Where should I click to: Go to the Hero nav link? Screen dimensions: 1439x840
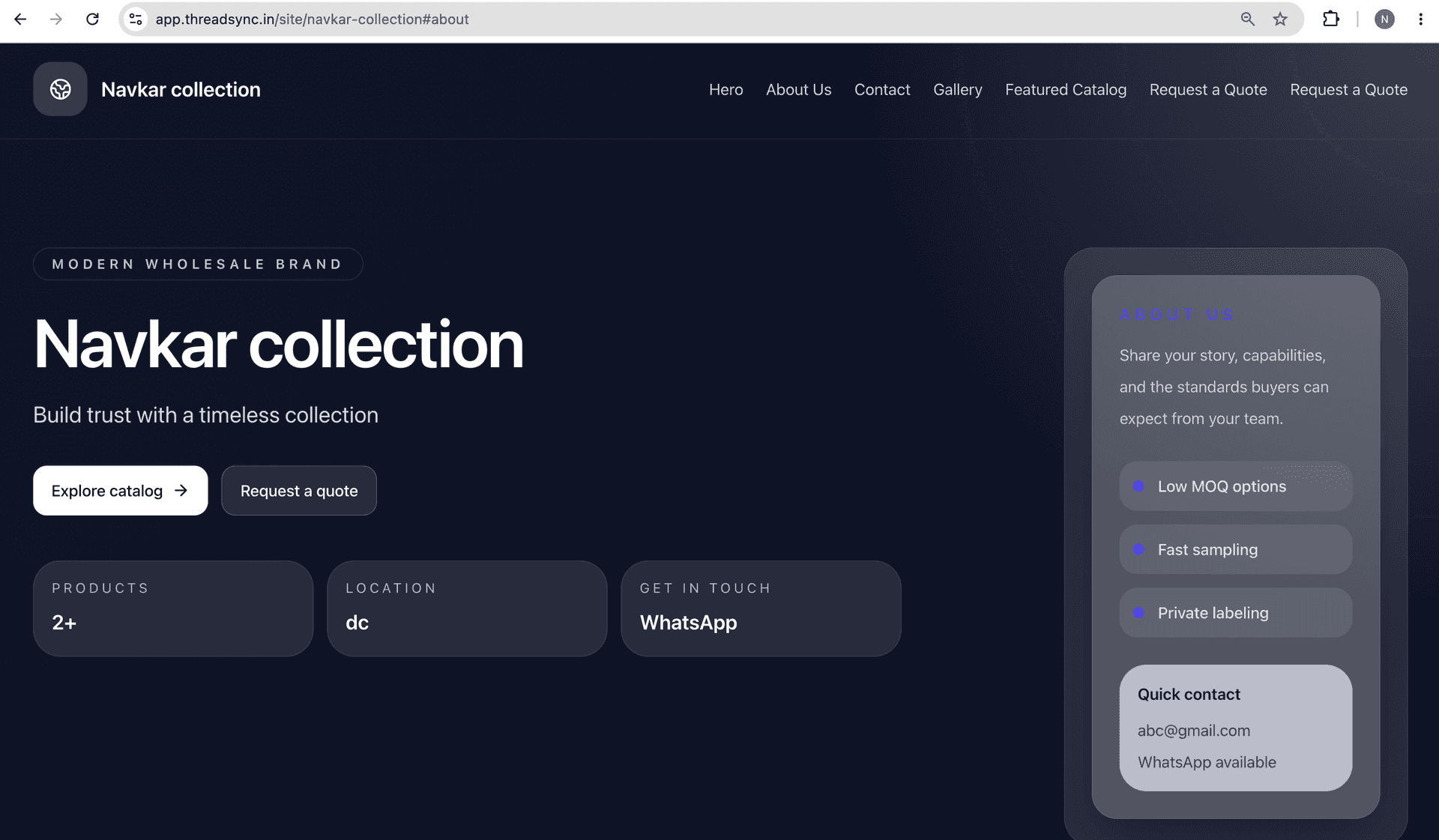pyautogui.click(x=725, y=90)
